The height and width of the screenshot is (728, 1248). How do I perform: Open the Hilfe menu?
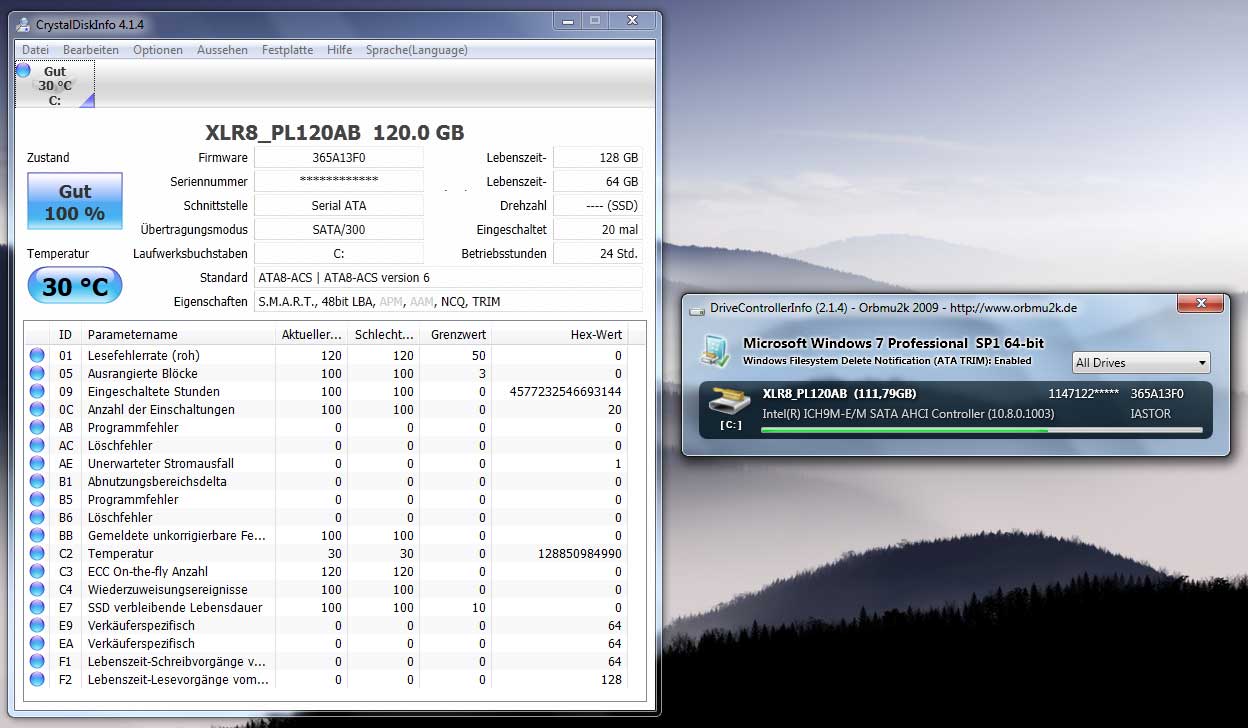339,50
